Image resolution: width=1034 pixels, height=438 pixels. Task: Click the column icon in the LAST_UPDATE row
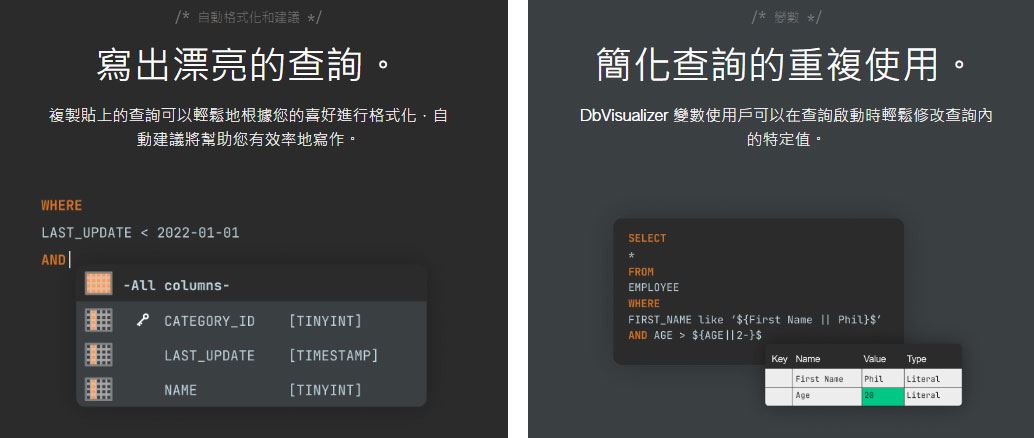click(x=98, y=355)
